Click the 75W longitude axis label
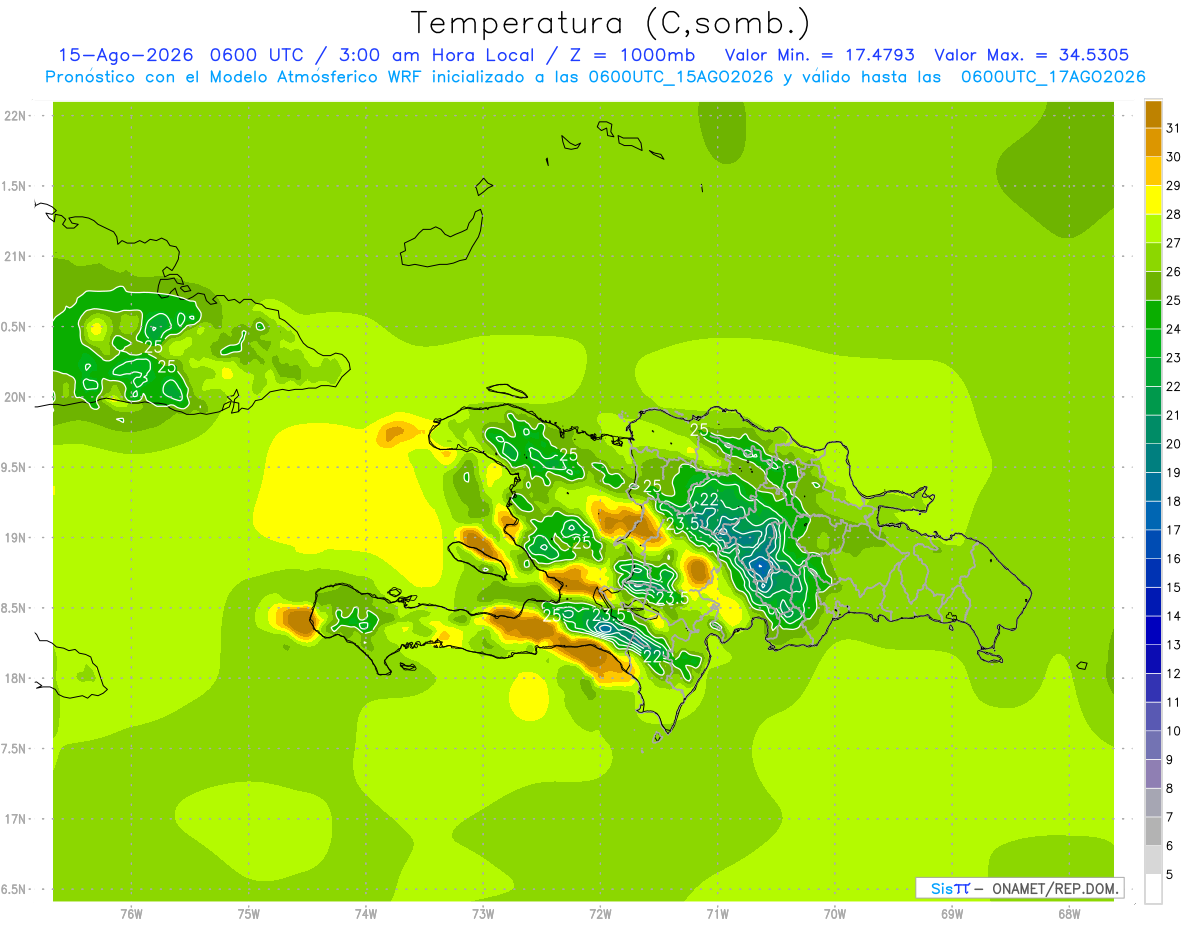1200x927 pixels. (248, 914)
